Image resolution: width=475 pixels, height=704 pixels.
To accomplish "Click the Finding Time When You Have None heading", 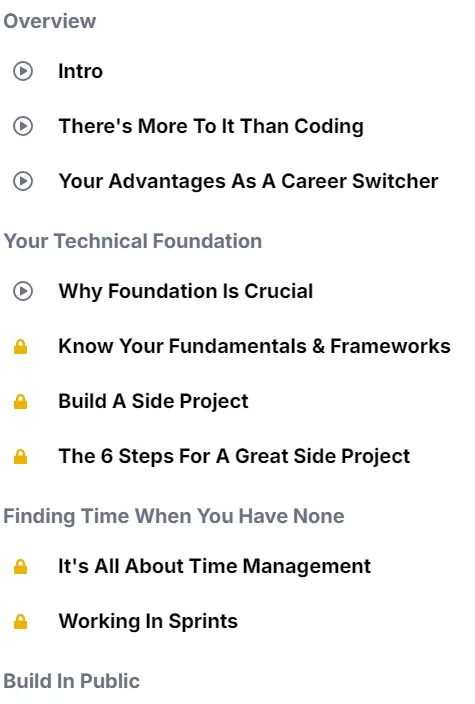I will (x=174, y=516).
